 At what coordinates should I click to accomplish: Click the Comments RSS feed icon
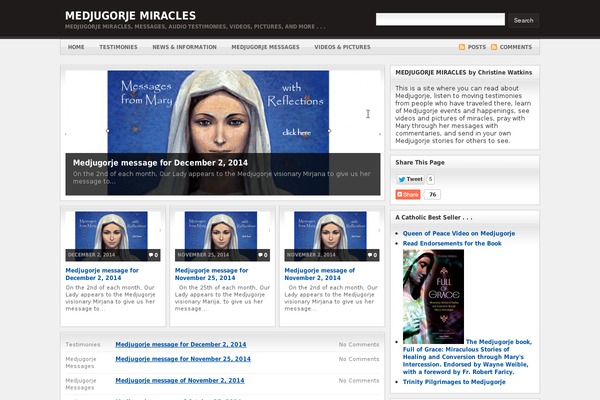tap(494, 47)
